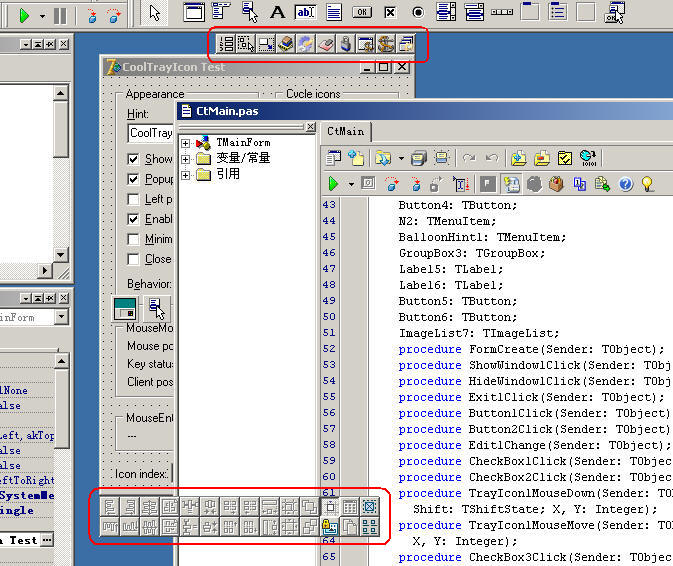Click the lock controls icon
The width and height of the screenshot is (673, 566).
point(328,526)
